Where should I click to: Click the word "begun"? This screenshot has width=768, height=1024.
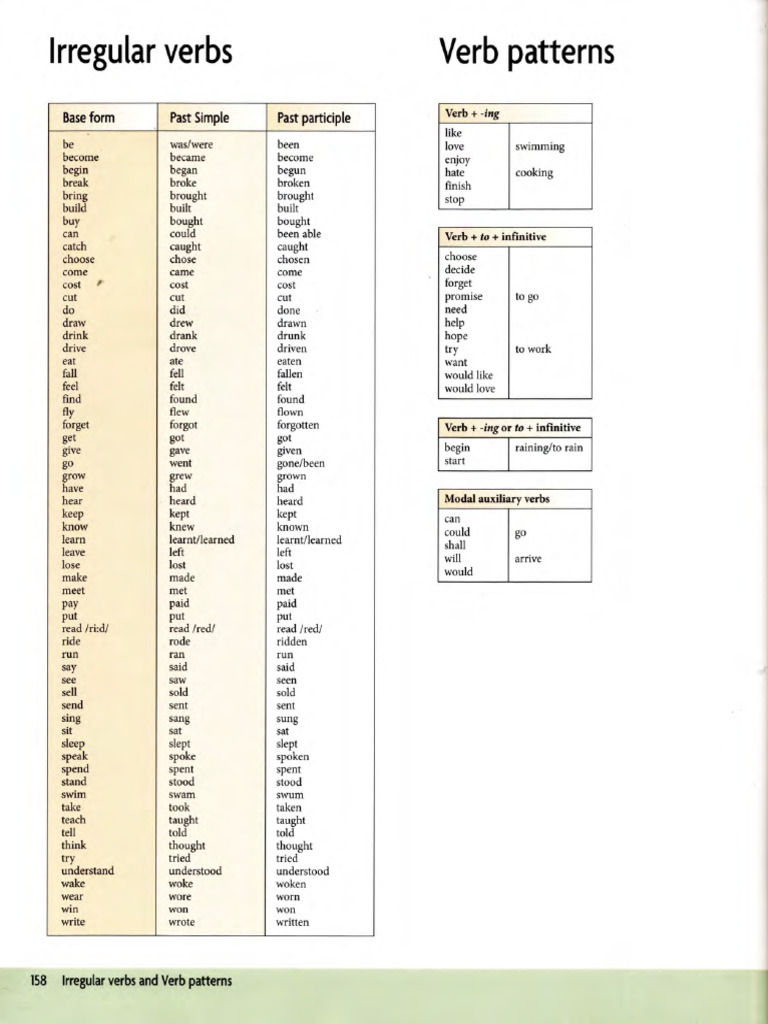tap(292, 170)
